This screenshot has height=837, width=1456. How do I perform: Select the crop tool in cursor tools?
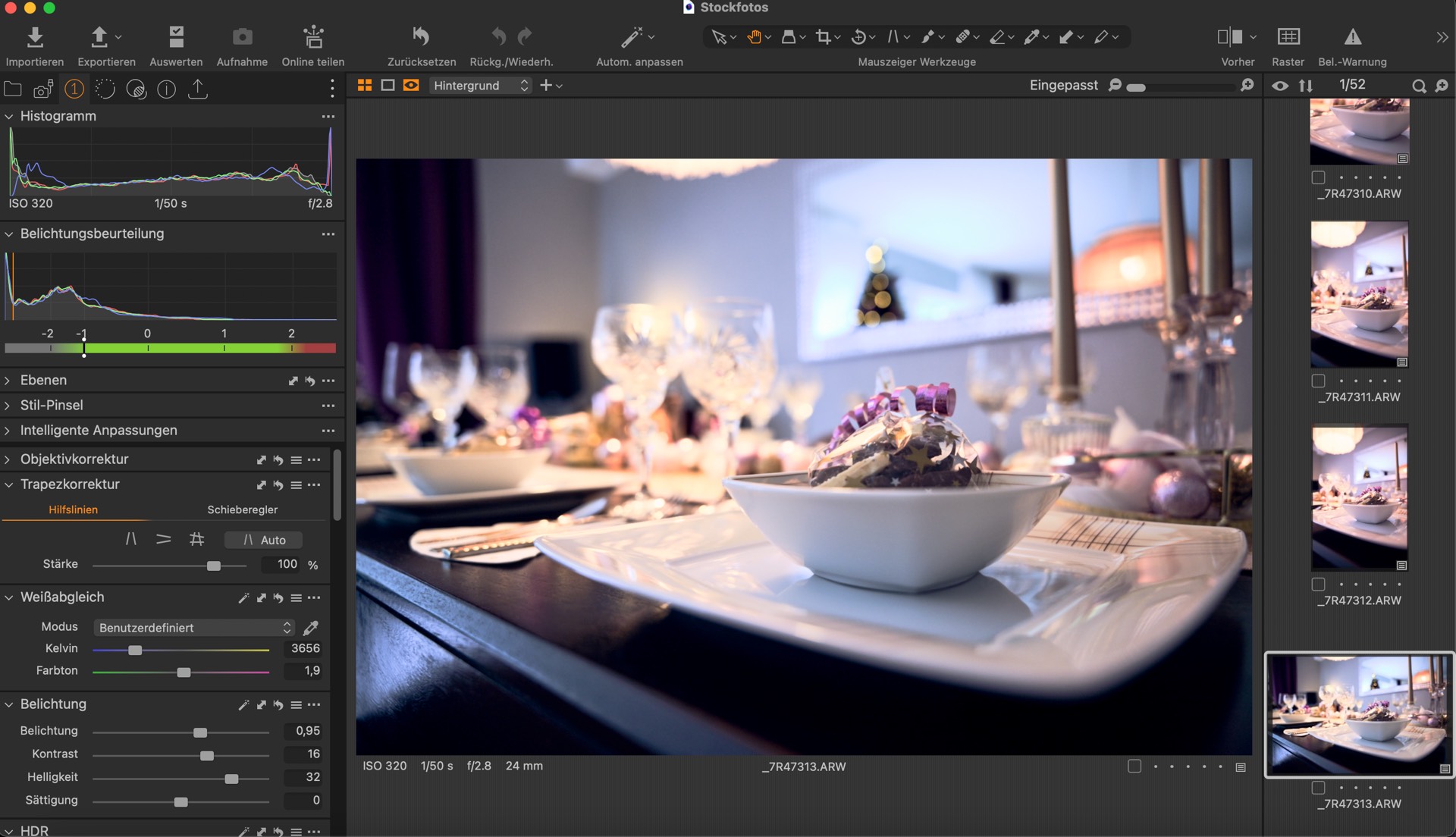[823, 36]
